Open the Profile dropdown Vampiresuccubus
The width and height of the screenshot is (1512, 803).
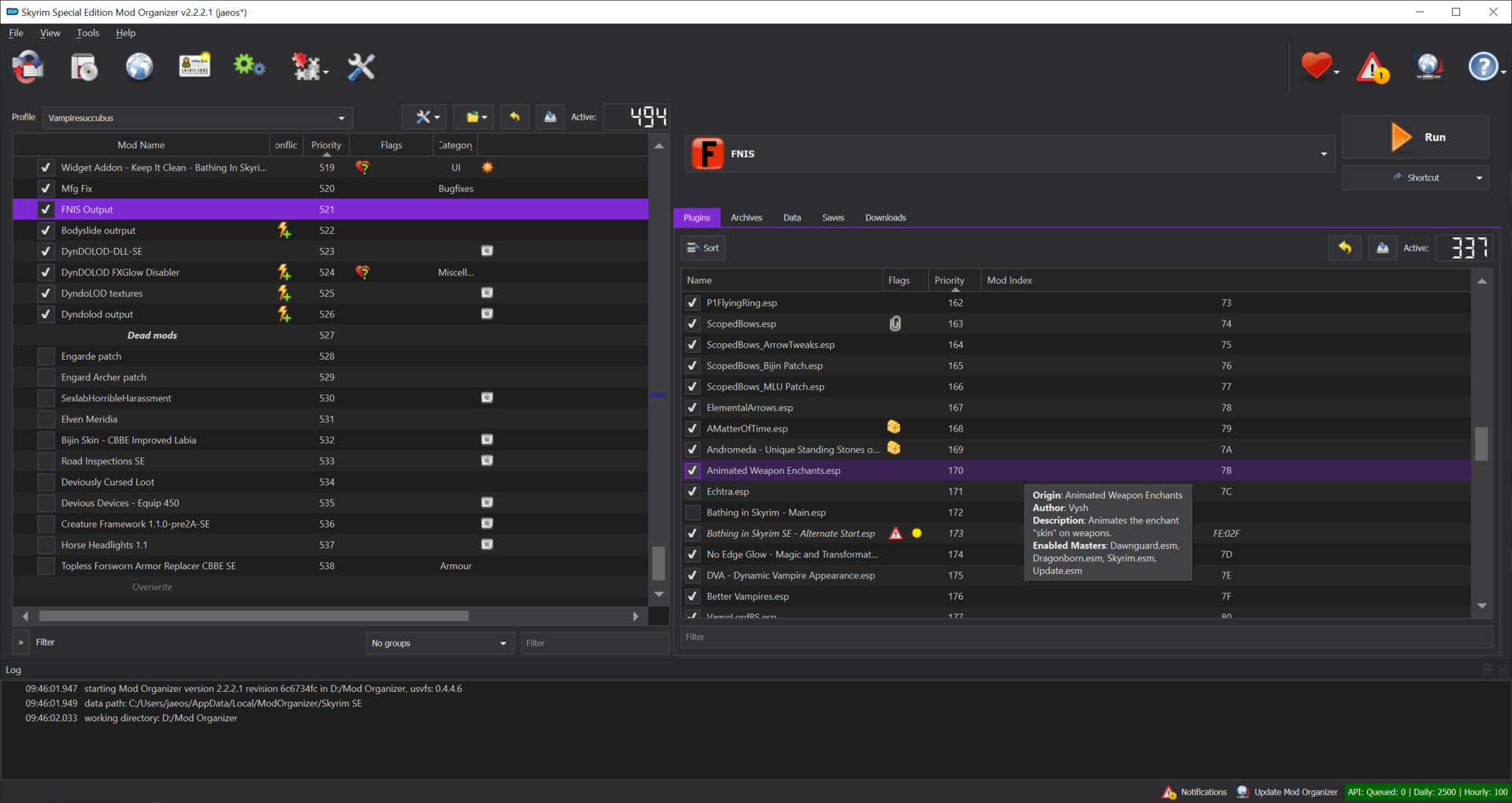[197, 118]
